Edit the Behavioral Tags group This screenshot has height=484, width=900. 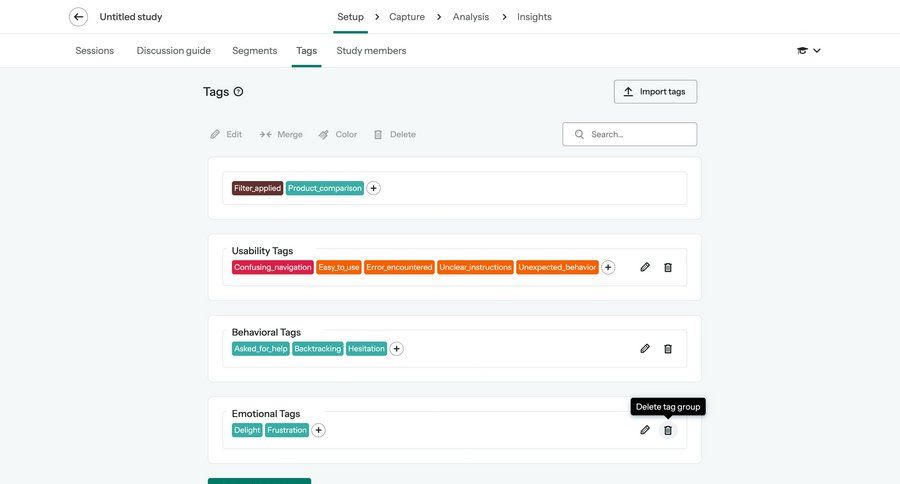[x=645, y=349]
